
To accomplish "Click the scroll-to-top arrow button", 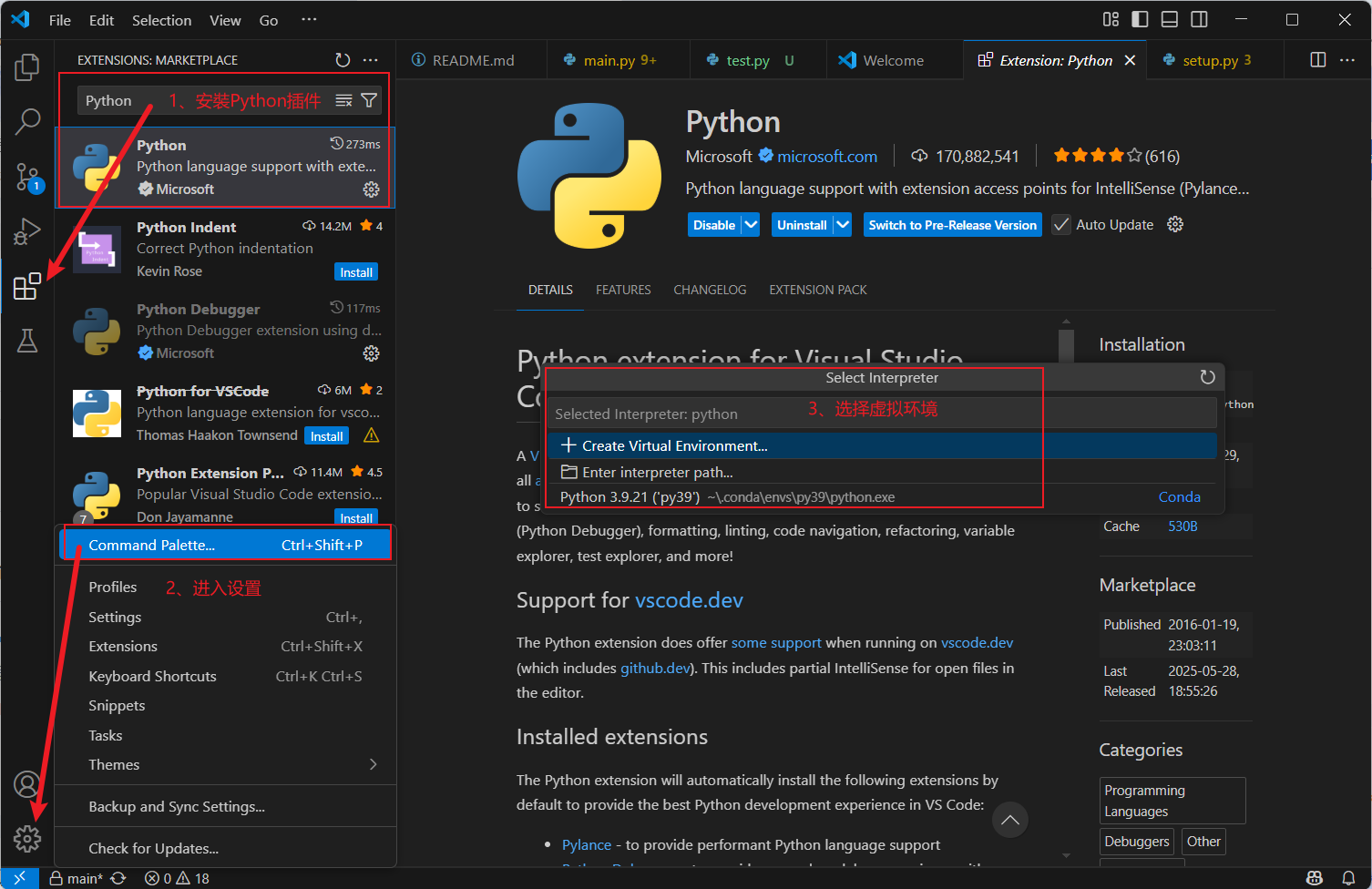I will (1010, 820).
